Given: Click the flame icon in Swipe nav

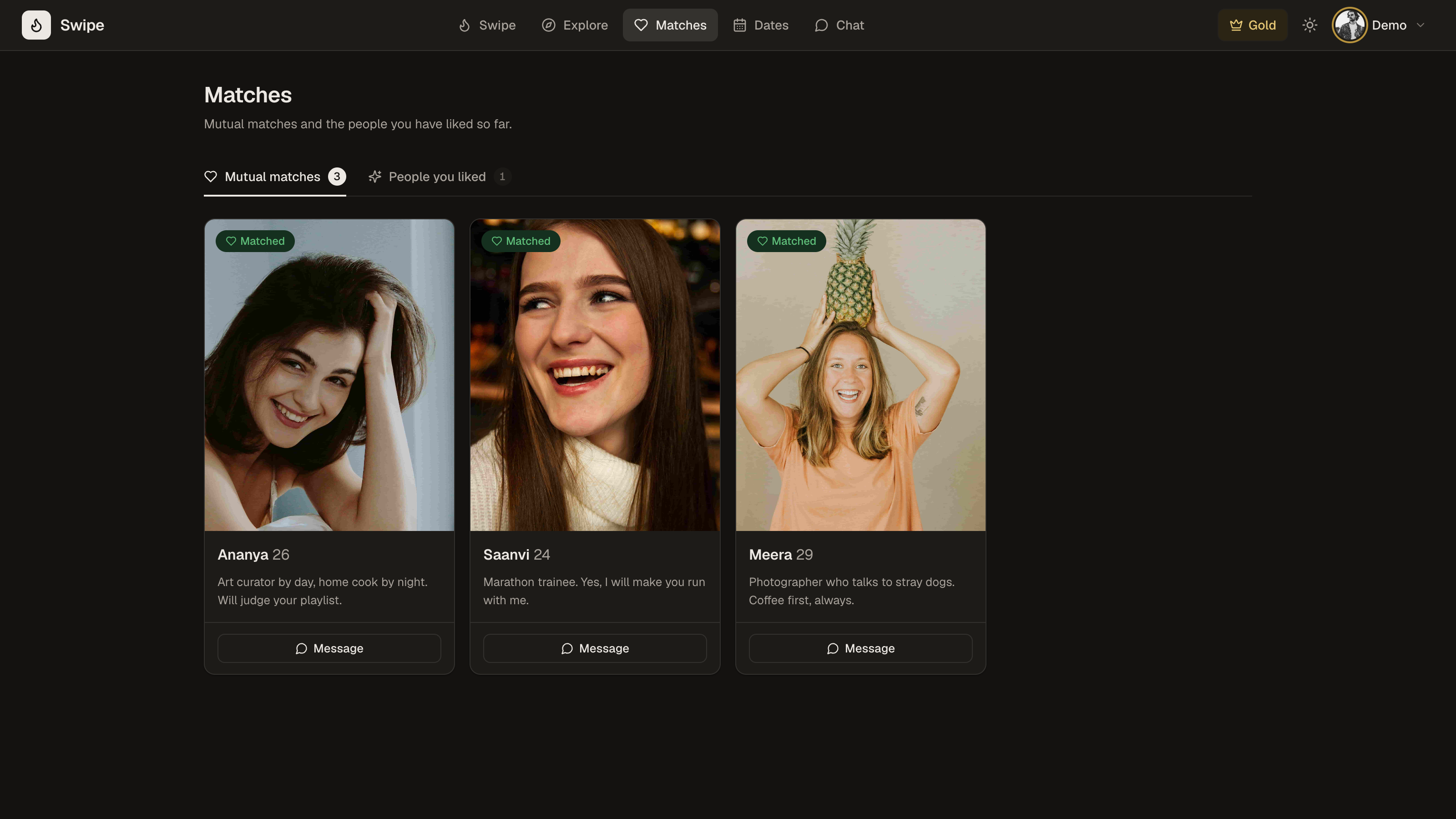Looking at the screenshot, I should tap(465, 25).
